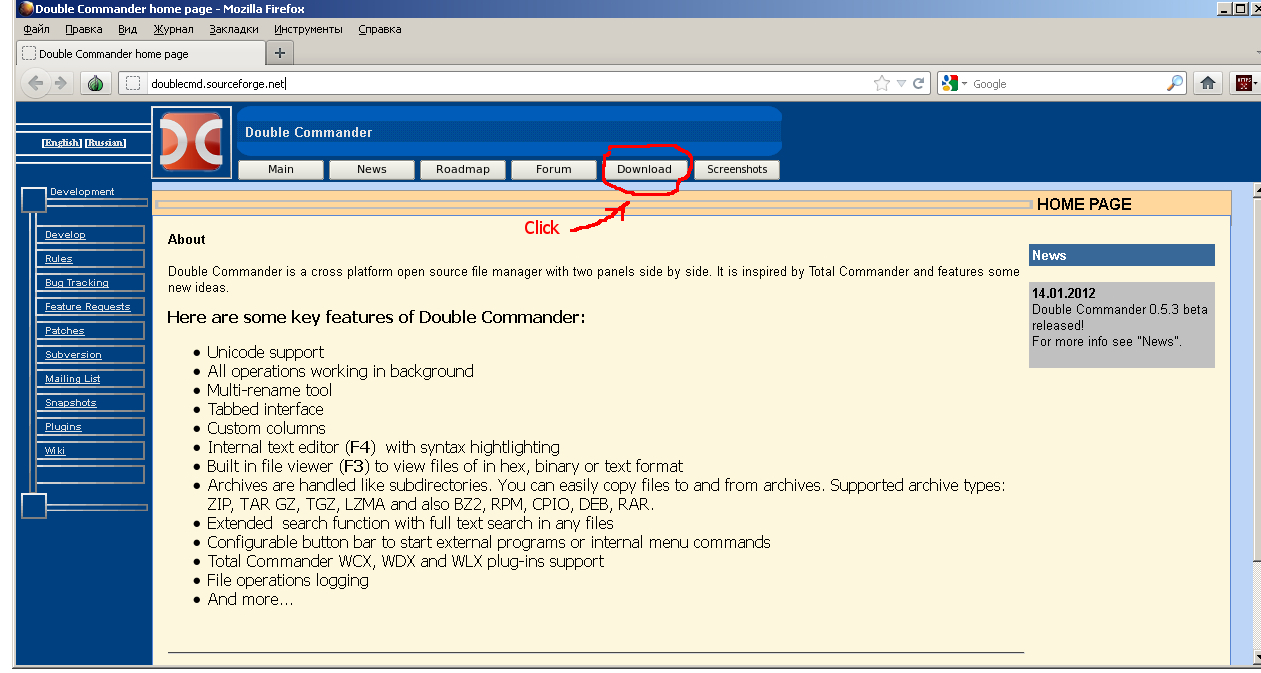Bookmark this page with the star icon
This screenshot has width=1261, height=673.
tap(881, 84)
